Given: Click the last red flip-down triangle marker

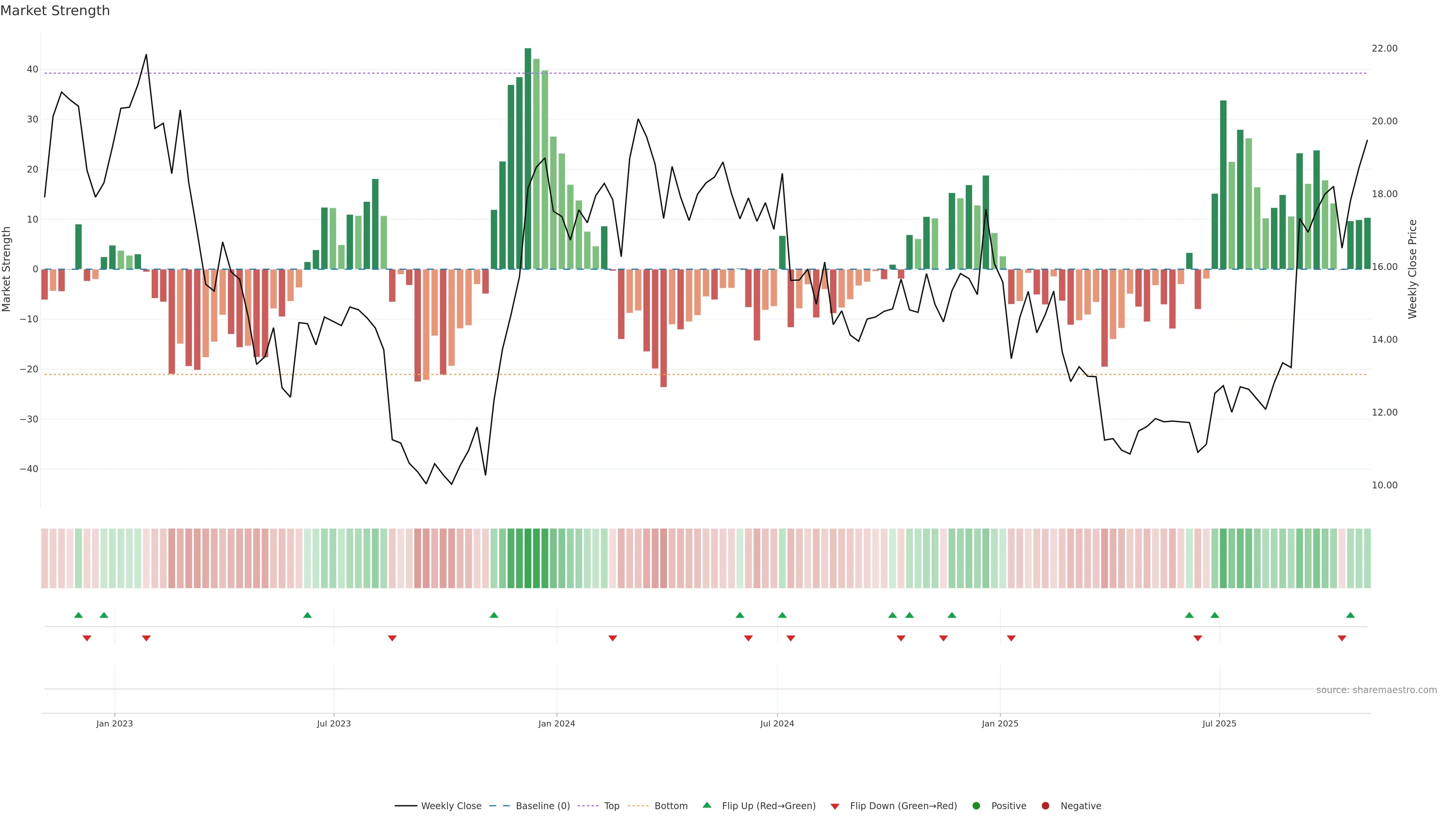Looking at the screenshot, I should click(x=1342, y=638).
